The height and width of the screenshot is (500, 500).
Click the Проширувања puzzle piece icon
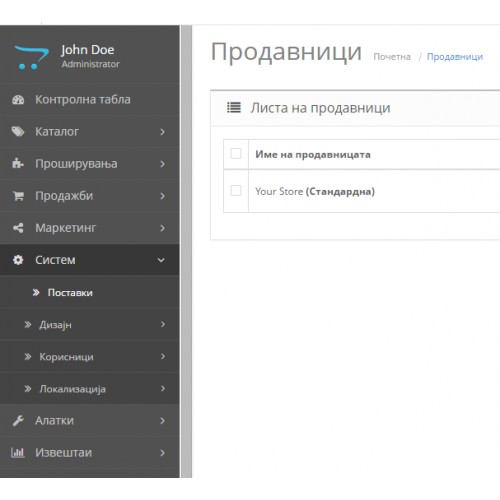18,164
